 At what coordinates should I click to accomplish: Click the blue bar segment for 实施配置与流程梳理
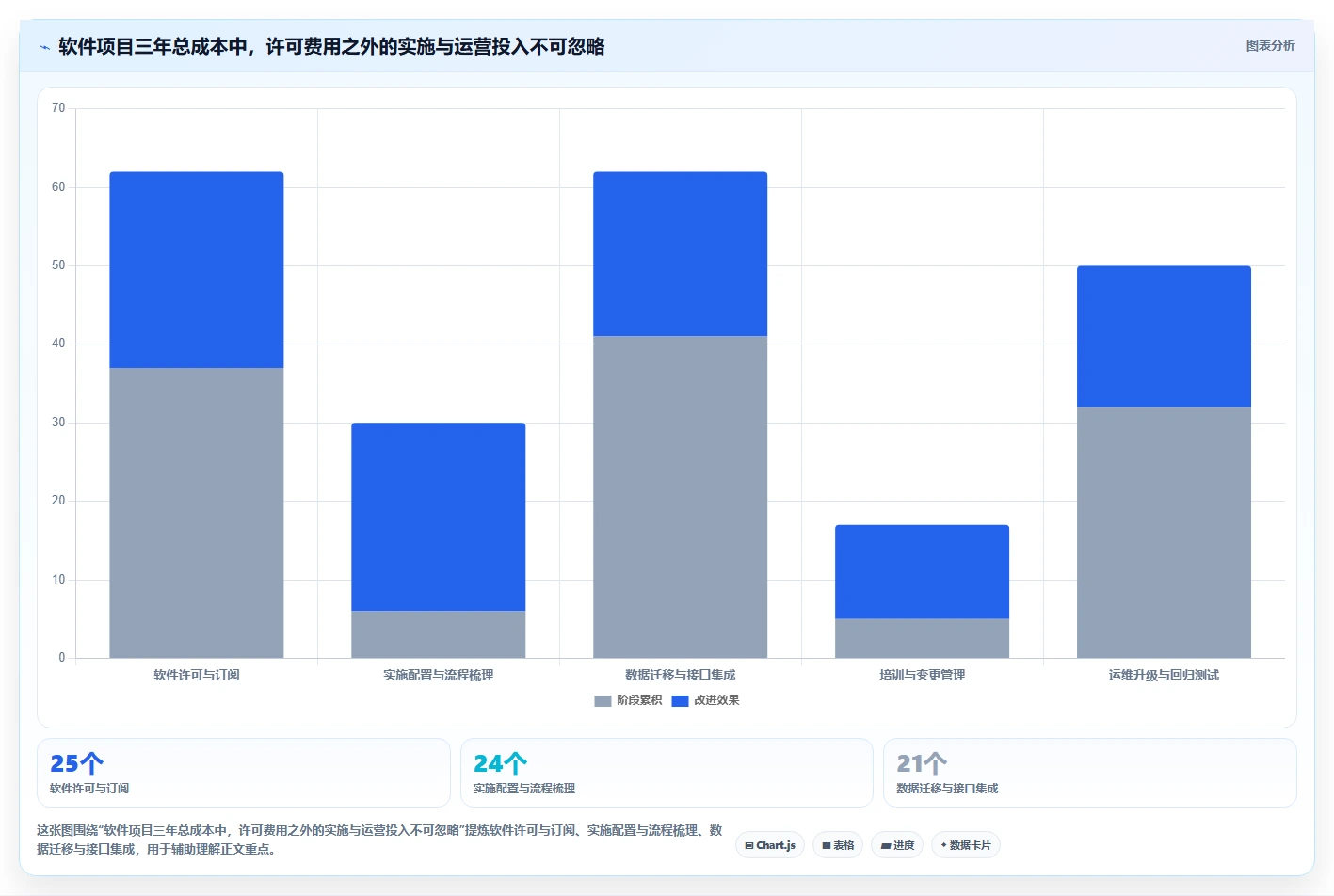click(x=439, y=517)
